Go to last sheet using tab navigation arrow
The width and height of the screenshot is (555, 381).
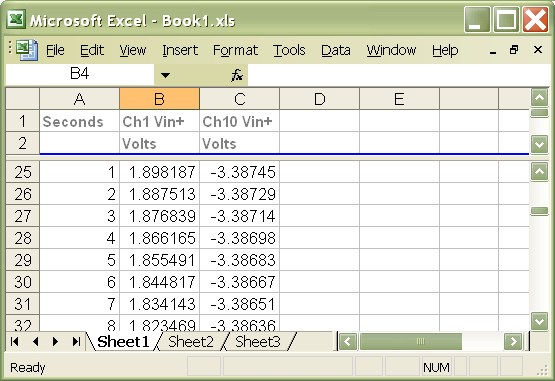(x=76, y=342)
